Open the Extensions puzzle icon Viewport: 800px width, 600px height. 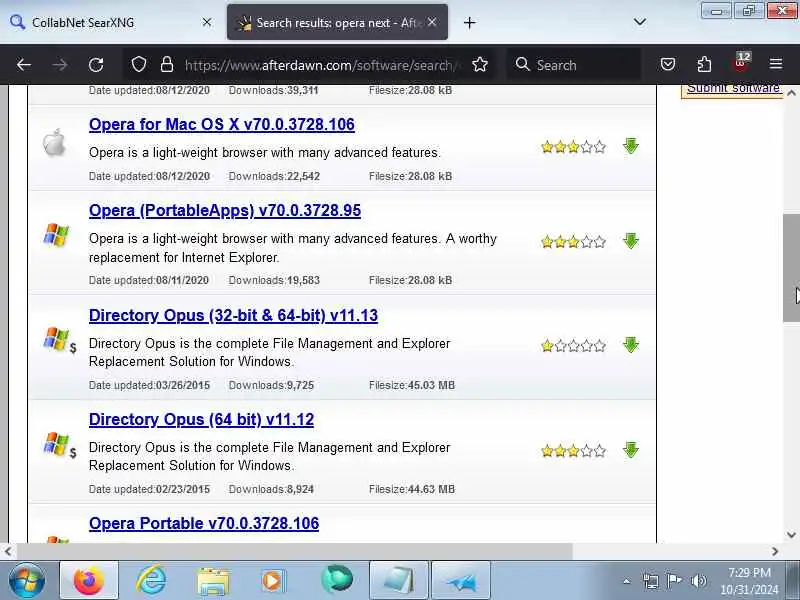704,65
